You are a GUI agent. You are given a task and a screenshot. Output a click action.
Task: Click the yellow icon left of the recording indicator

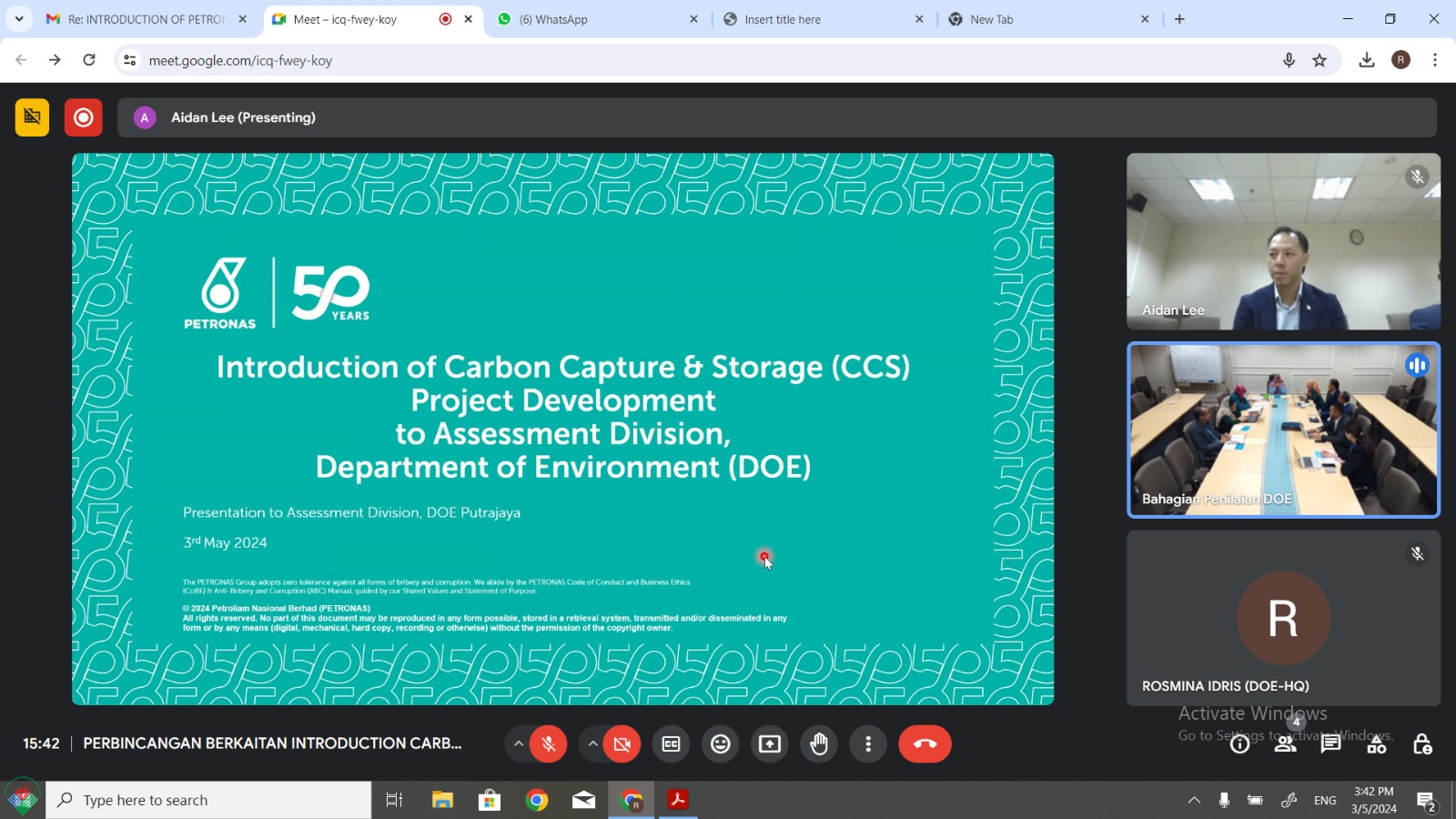pyautogui.click(x=32, y=117)
